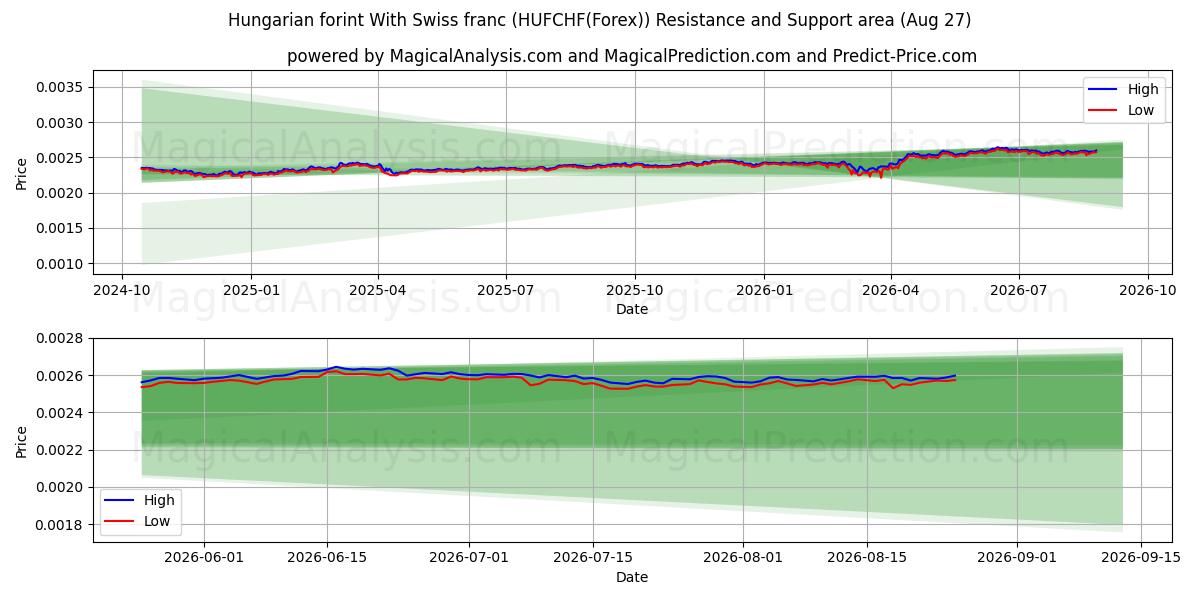This screenshot has height=600, width=1200.
Task: Click the bottom chart y-axis value 0.0028
Action: pyautogui.click(x=60, y=339)
